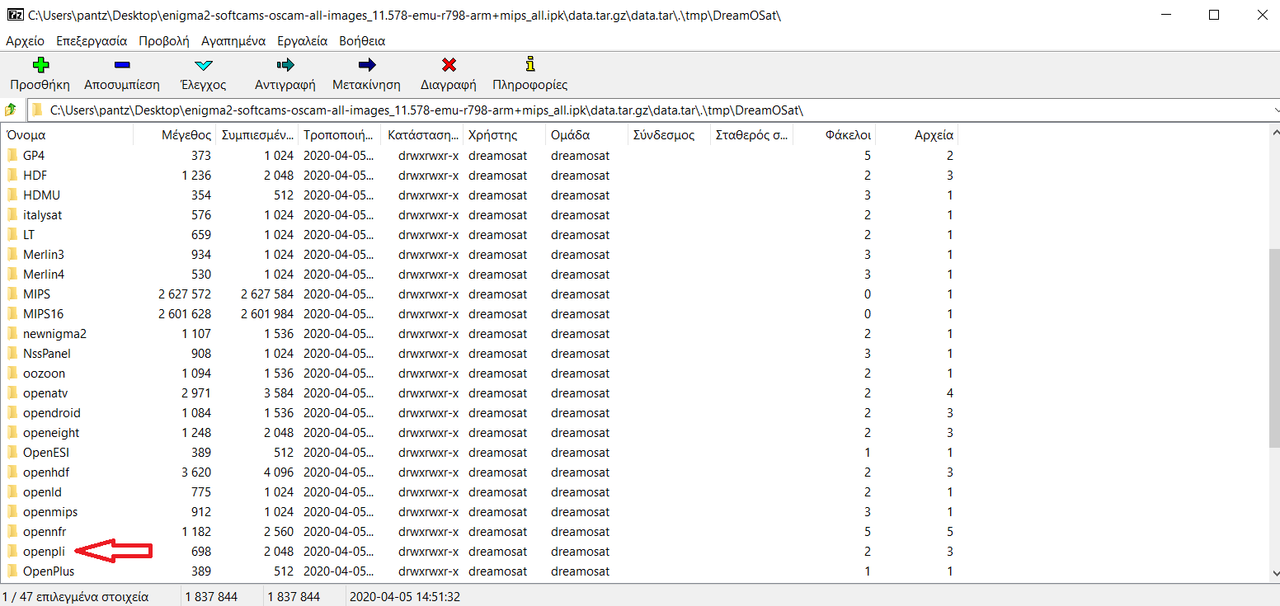1280x606 pixels.
Task: Click the Test checkmark icon
Action: [203, 65]
